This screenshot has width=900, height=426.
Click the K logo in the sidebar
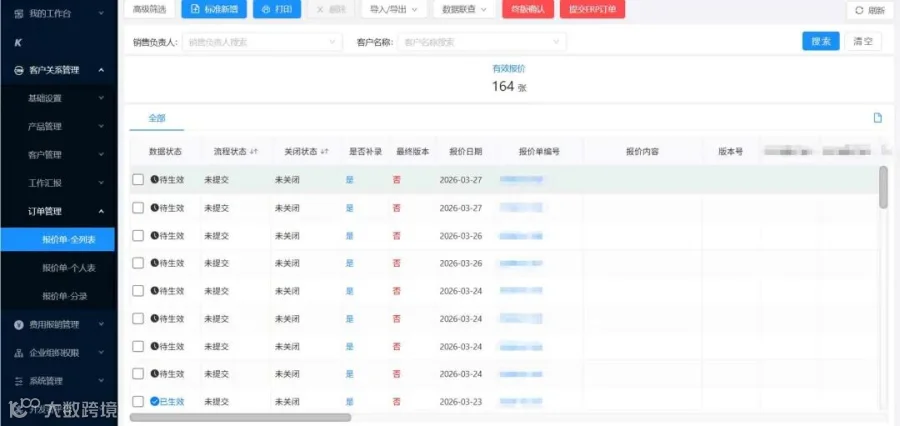click(18, 42)
